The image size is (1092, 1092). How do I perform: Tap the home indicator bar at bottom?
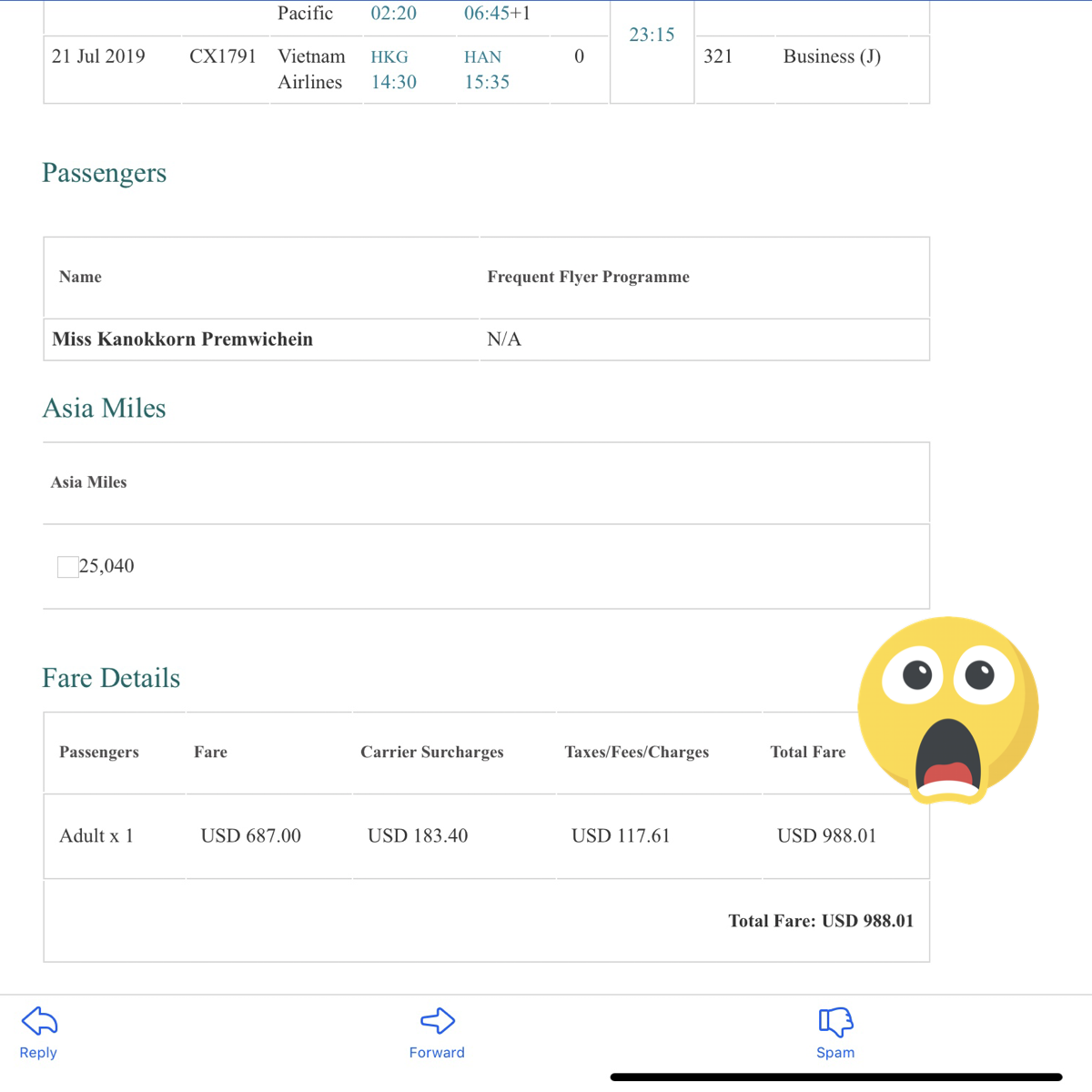(x=836, y=1077)
